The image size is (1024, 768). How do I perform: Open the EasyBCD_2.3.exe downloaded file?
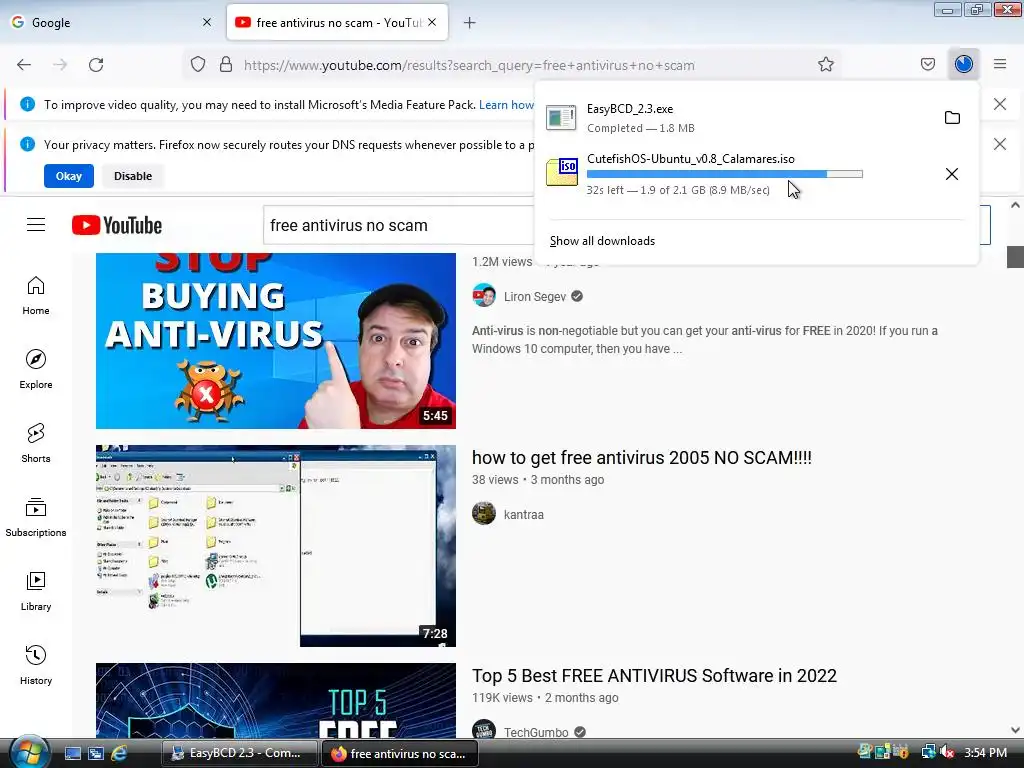tap(738, 118)
